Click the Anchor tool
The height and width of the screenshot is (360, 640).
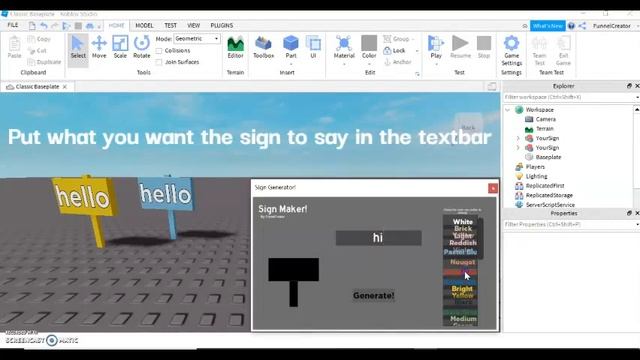click(398, 62)
